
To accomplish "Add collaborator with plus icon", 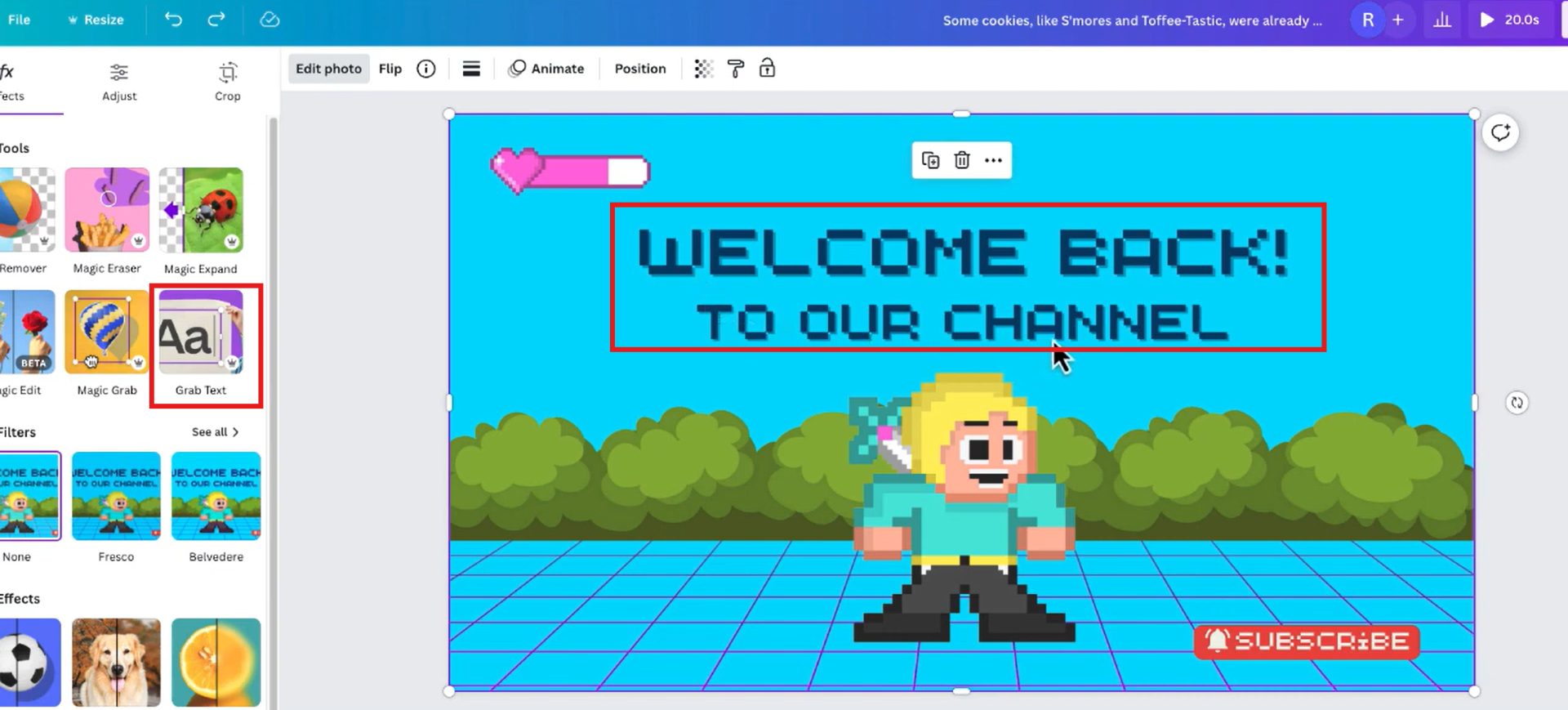I will click(1398, 20).
